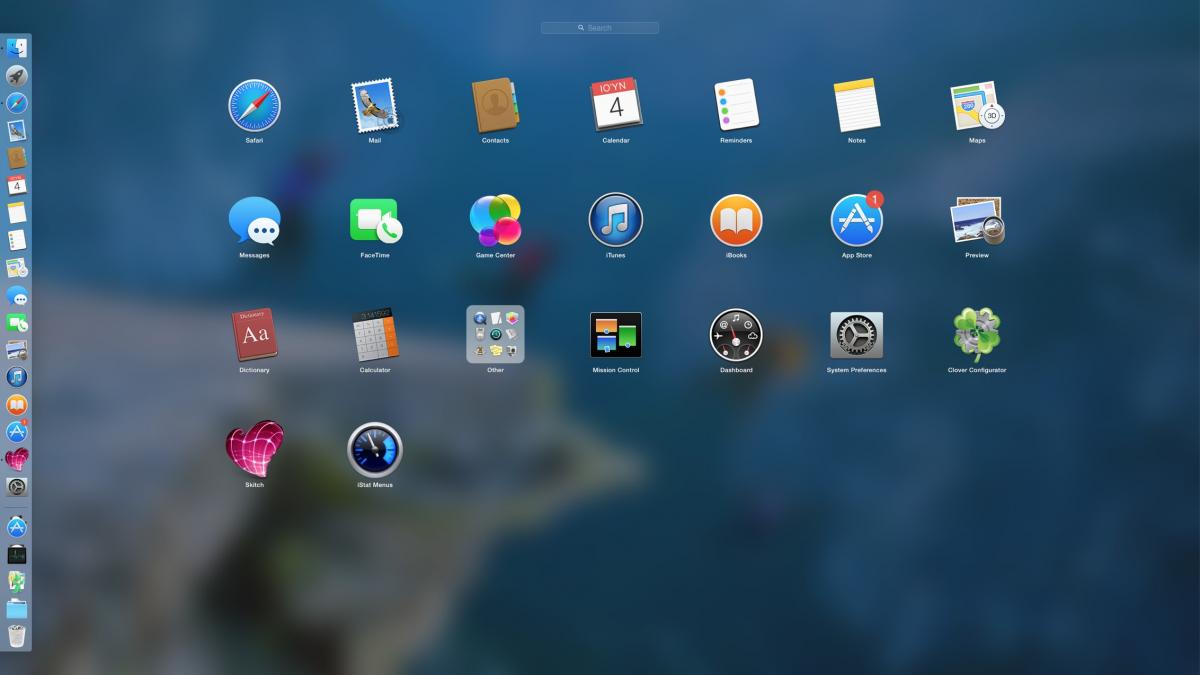Launch iTunes from the Launchpad grid
1200x675 pixels.
pos(616,220)
